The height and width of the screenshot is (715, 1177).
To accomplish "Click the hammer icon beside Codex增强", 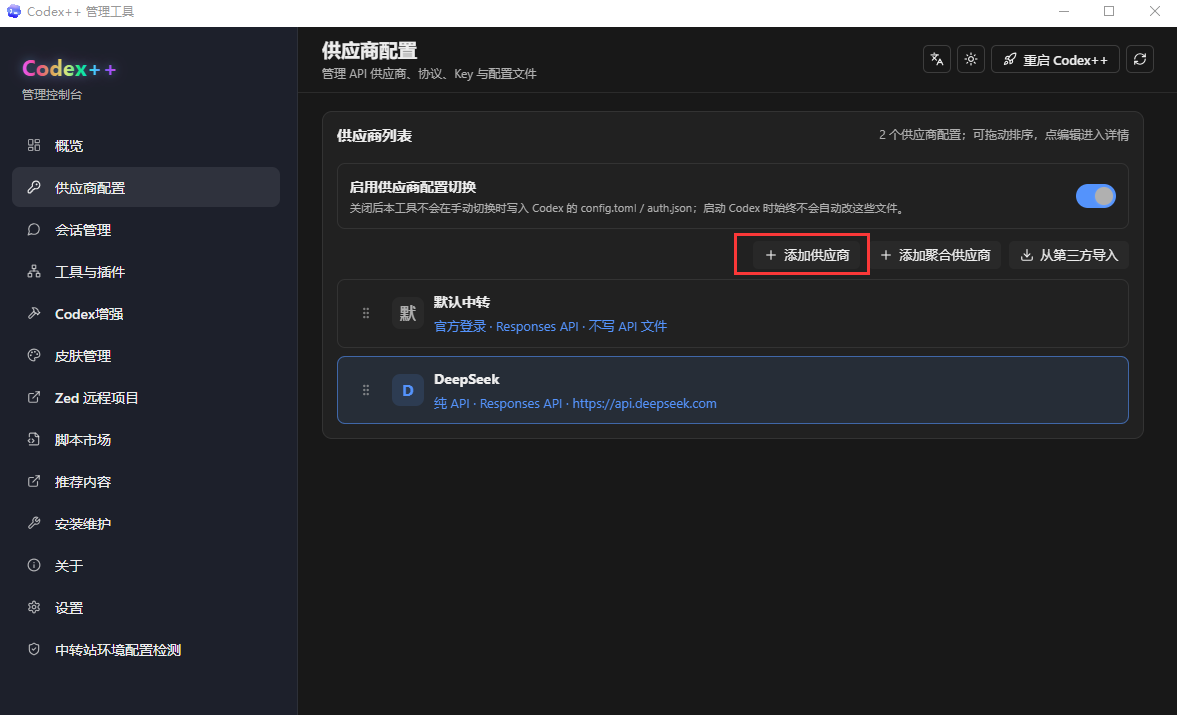I will (34, 313).
